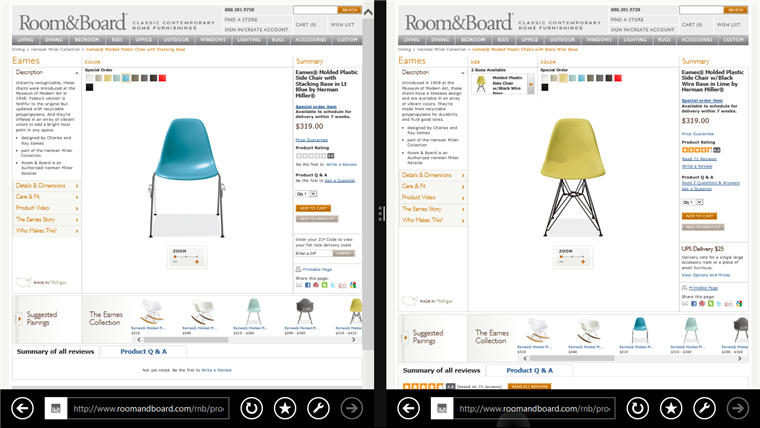Click the site favicon in left address bar

56,408
